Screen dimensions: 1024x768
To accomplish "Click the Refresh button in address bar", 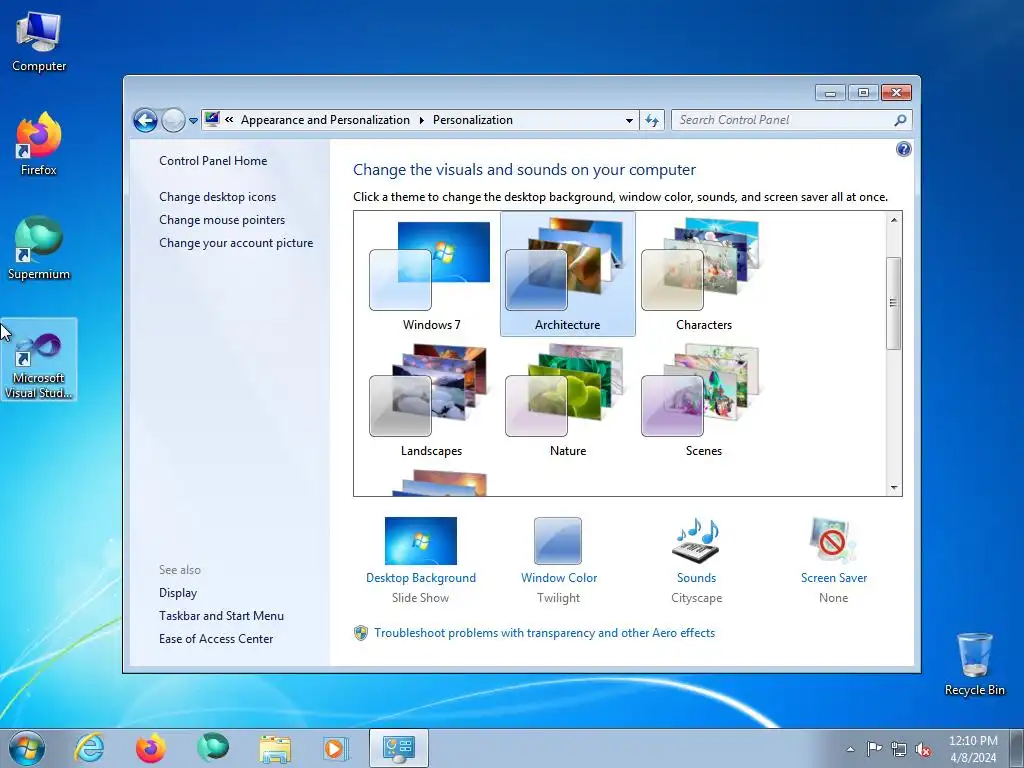I will pos(652,120).
